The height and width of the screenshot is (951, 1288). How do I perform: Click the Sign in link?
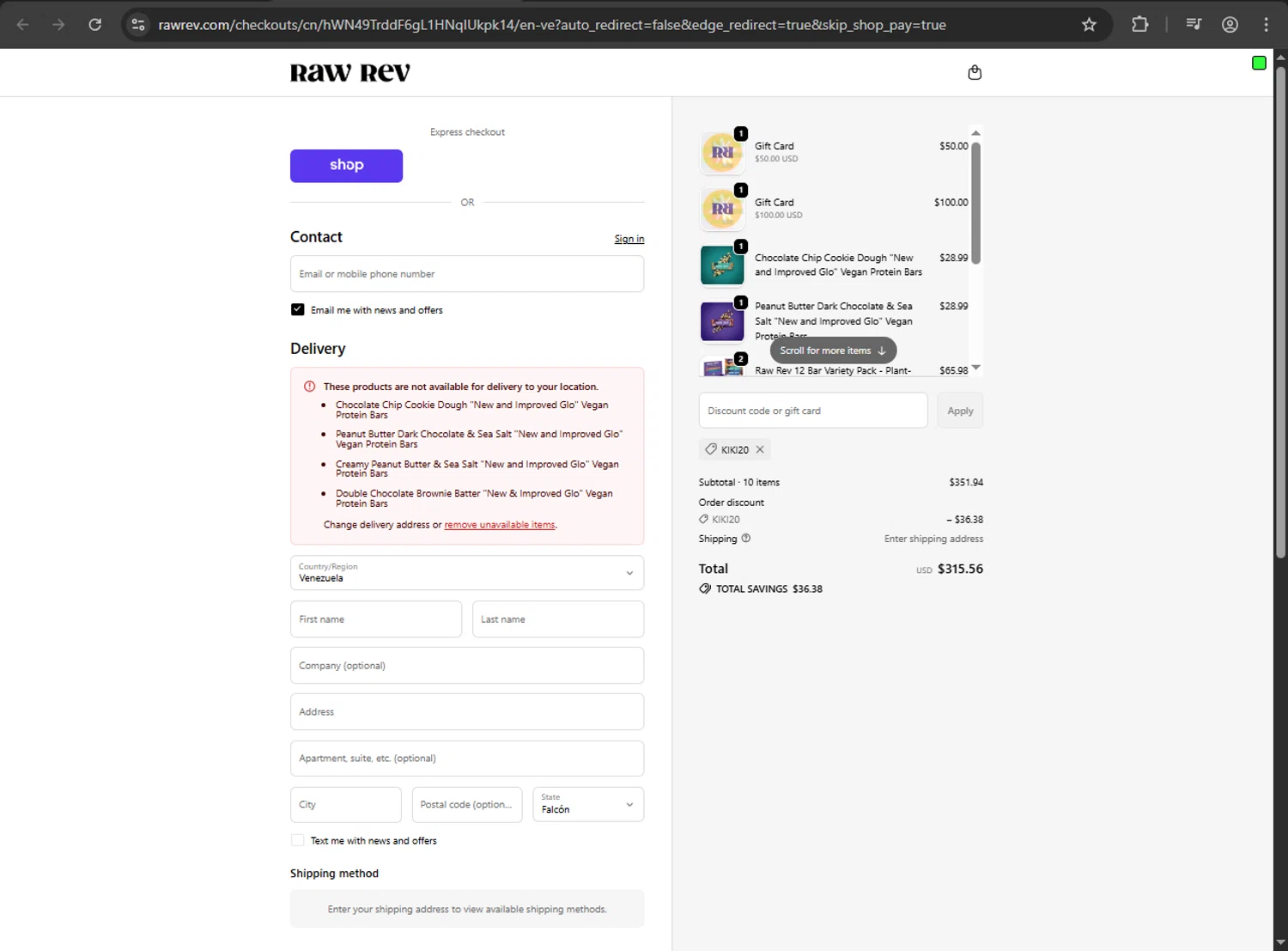coord(629,240)
